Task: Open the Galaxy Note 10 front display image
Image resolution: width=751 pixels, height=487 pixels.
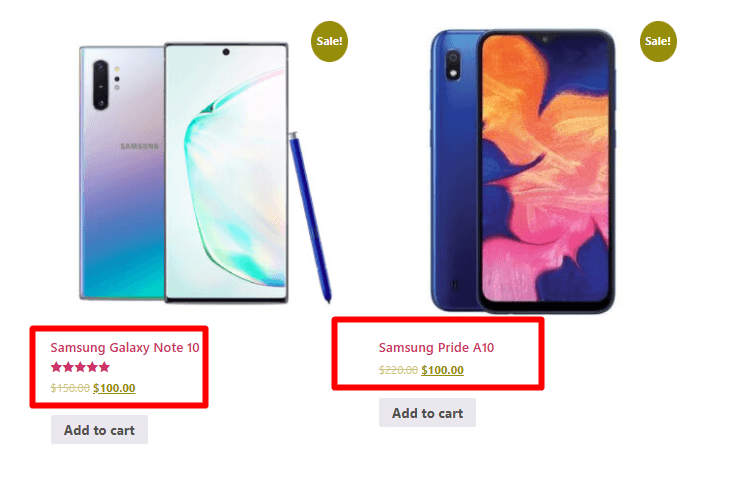Action: [226, 172]
